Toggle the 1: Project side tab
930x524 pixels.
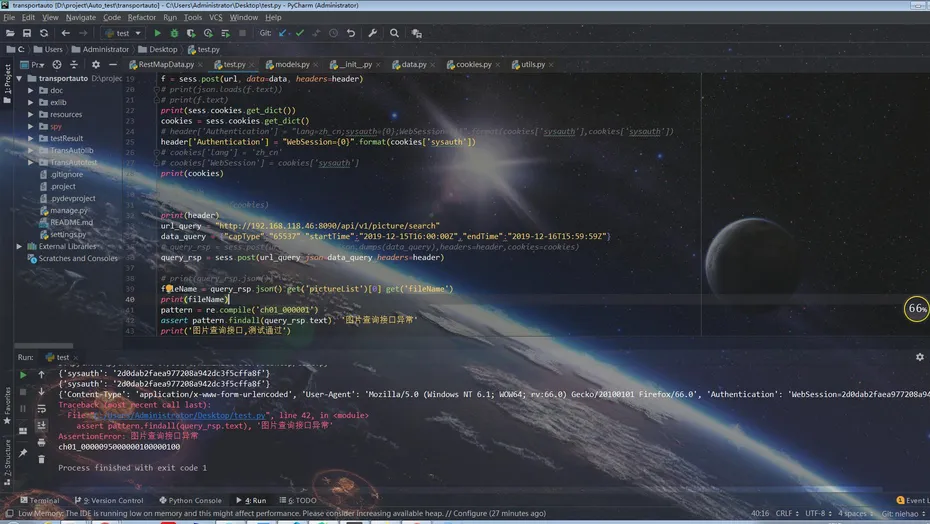point(7,84)
